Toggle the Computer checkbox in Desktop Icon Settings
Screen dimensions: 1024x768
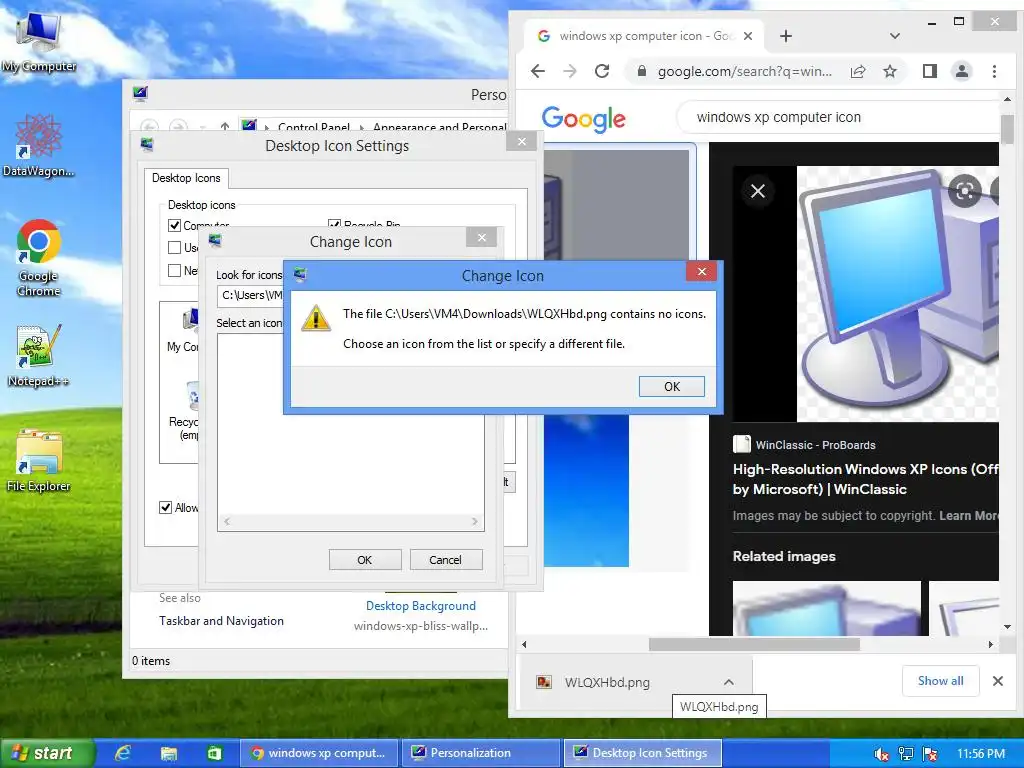tap(174, 226)
